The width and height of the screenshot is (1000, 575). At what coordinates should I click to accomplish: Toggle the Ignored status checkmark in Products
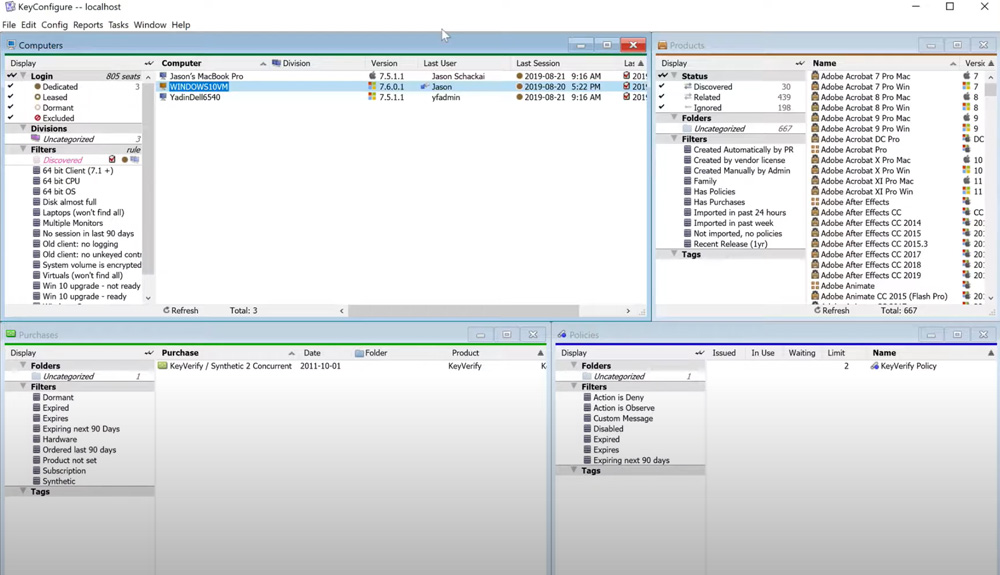coord(661,107)
